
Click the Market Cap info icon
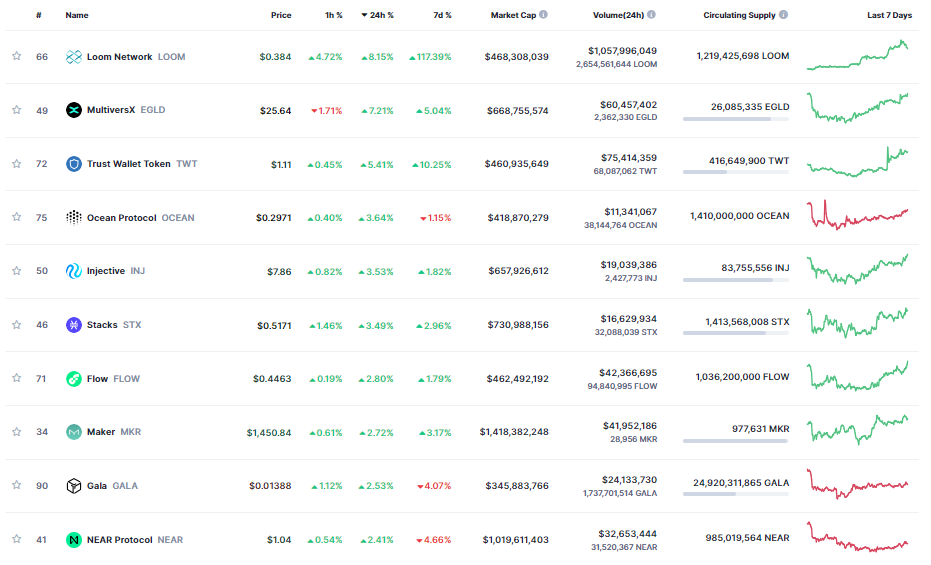pos(543,15)
